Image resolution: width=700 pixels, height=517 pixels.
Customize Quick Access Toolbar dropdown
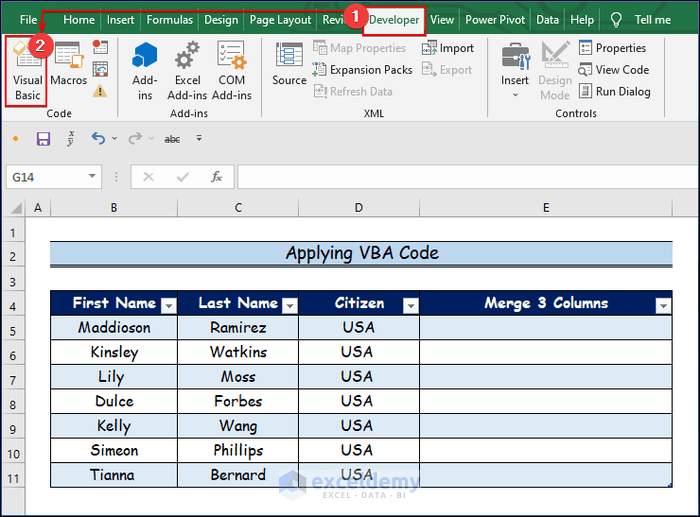click(x=199, y=138)
